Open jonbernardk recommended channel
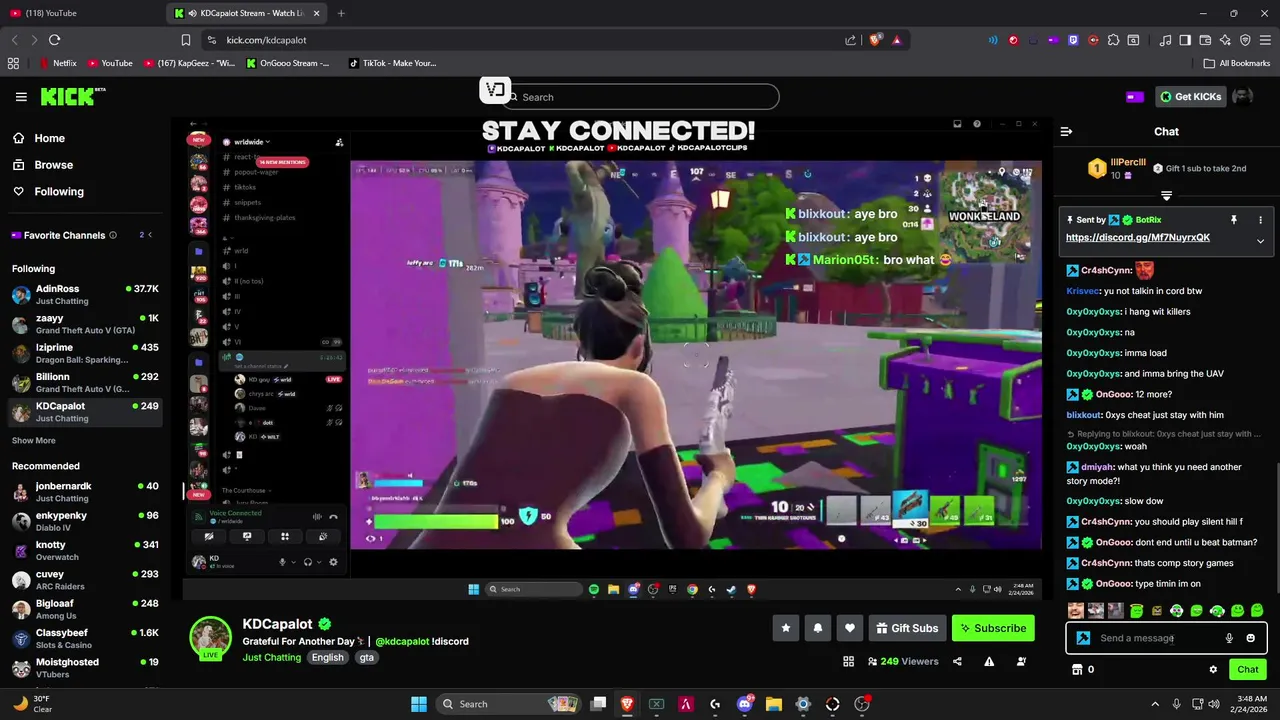 pos(84,492)
